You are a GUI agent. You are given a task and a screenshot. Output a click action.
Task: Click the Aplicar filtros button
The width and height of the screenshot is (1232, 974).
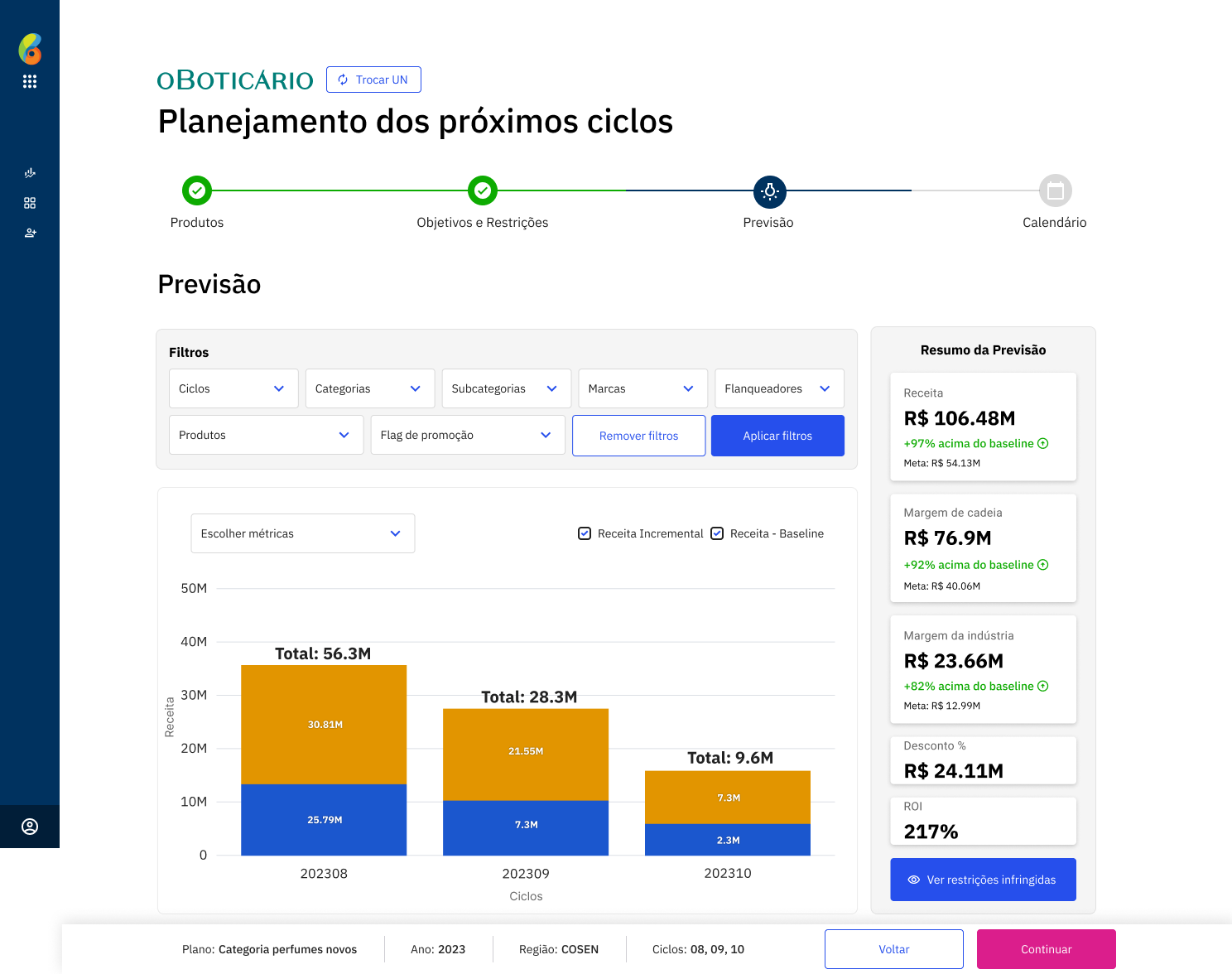tap(777, 436)
